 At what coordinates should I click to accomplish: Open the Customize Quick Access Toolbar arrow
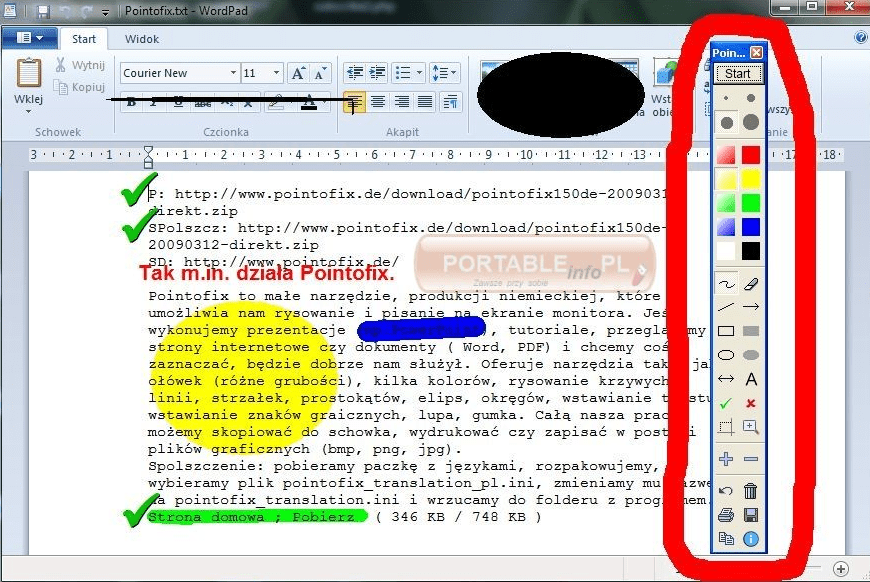coord(105,12)
